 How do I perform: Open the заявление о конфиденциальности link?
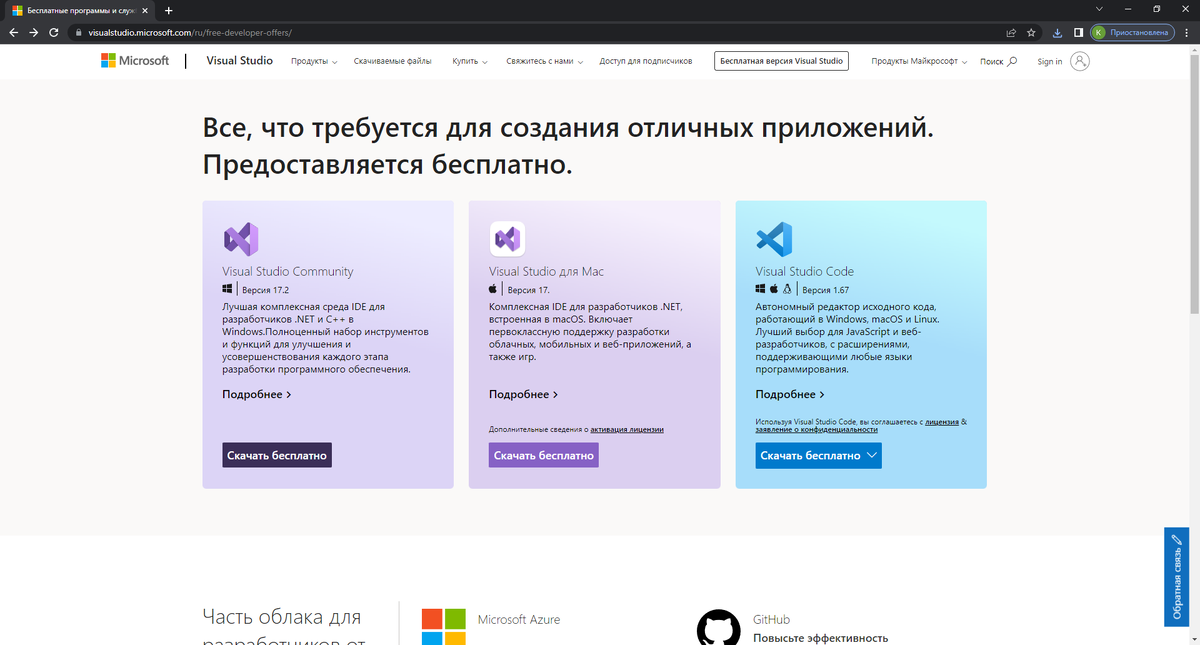coord(817,429)
